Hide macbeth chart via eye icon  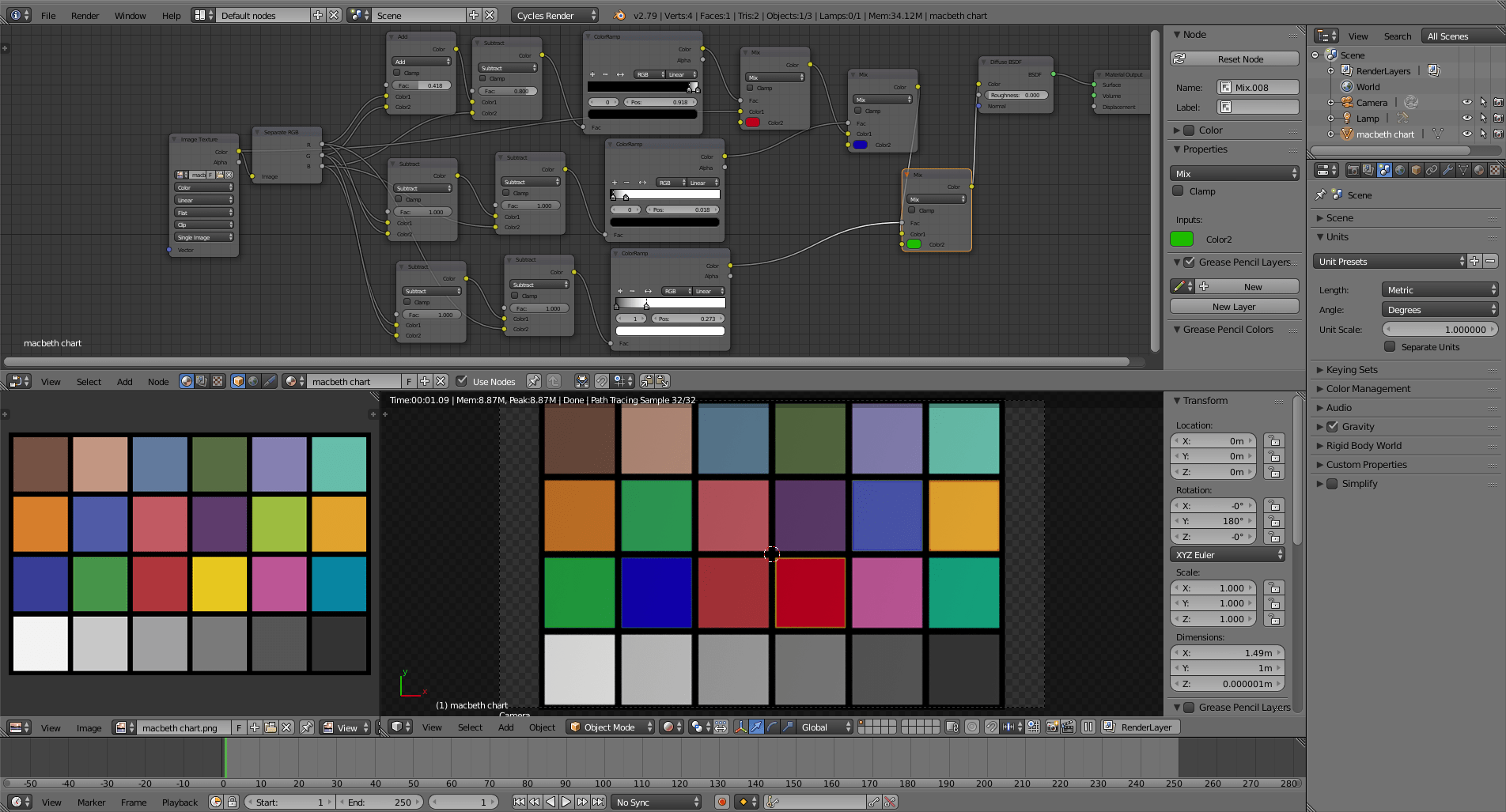point(1467,134)
